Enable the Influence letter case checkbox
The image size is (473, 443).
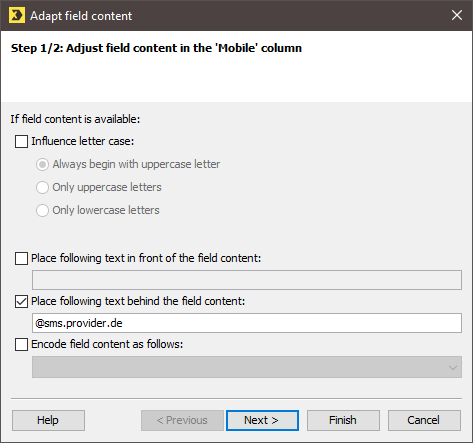coord(21,141)
